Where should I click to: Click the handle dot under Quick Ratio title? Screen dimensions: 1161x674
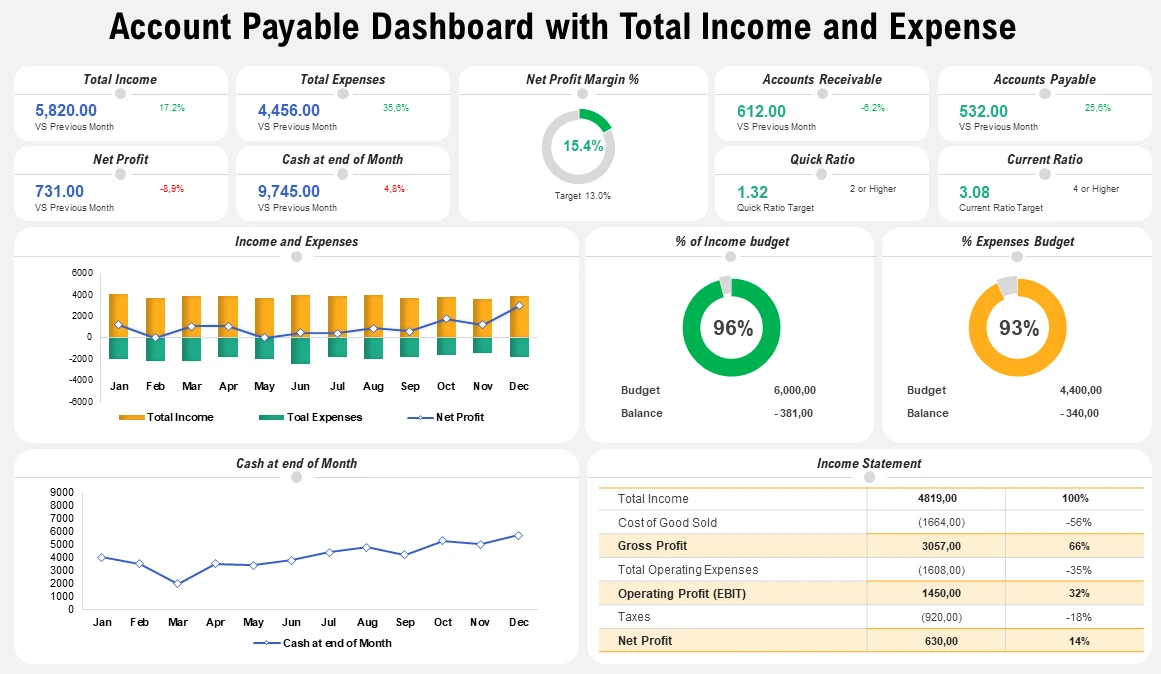pos(822,174)
